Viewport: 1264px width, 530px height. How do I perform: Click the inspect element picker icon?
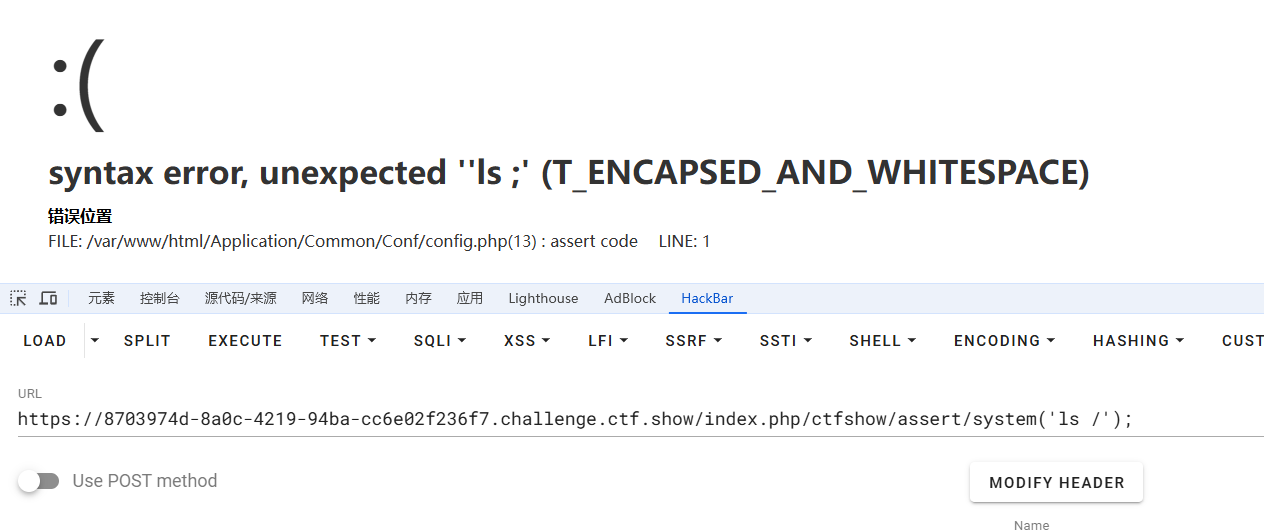(18, 298)
